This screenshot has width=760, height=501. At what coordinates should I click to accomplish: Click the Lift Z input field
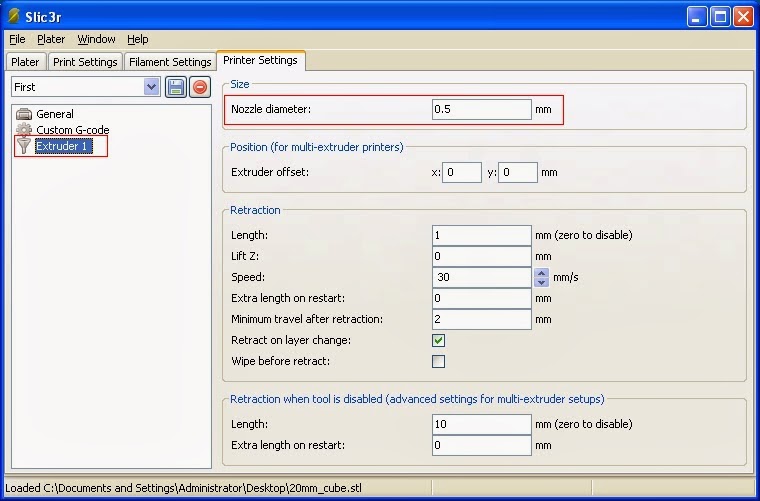(482, 256)
